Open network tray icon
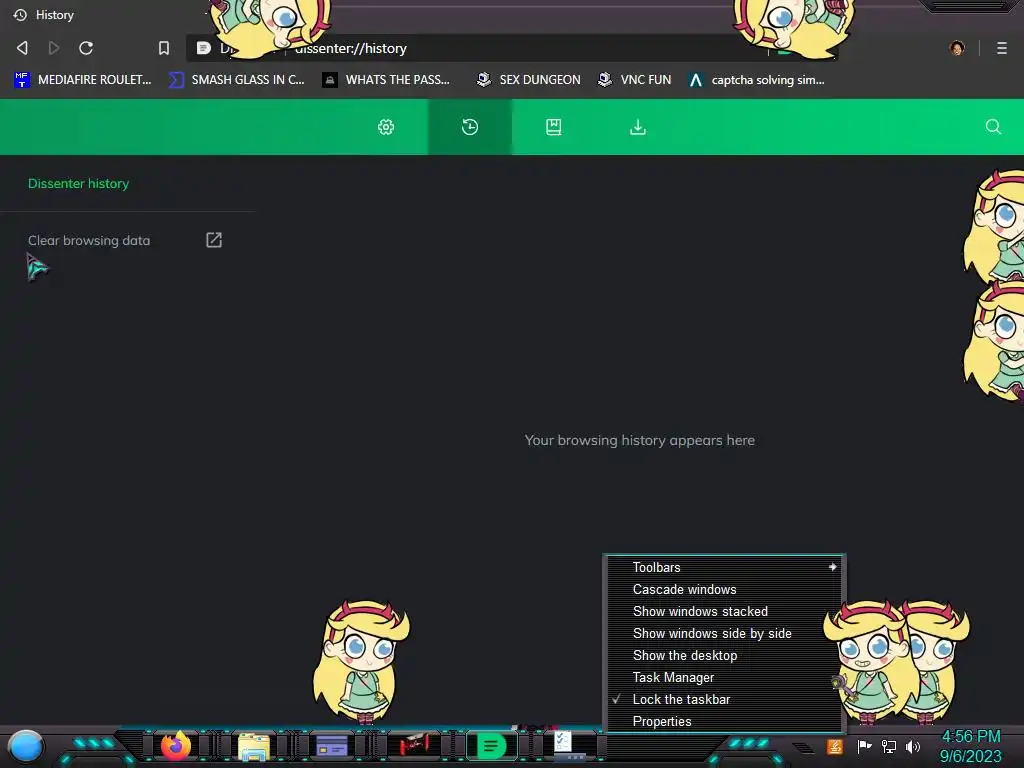 pos(889,746)
